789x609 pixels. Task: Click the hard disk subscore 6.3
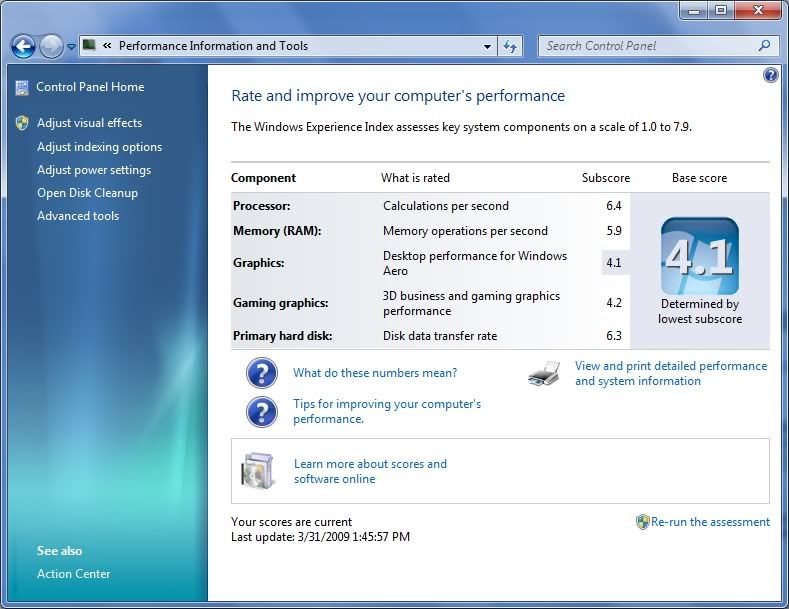[614, 336]
